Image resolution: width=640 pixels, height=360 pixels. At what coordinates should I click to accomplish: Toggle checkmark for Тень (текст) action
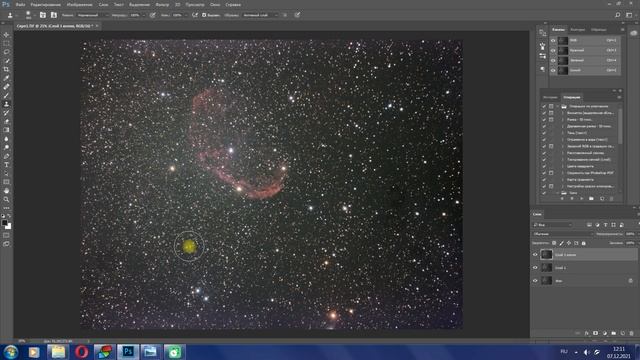pyautogui.click(x=544, y=133)
